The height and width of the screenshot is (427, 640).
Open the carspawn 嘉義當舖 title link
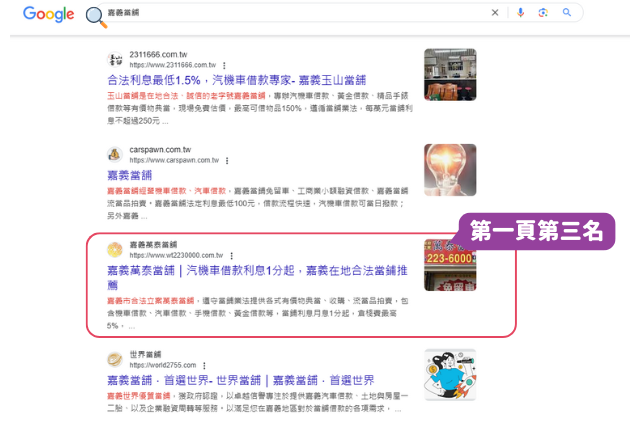point(129,176)
